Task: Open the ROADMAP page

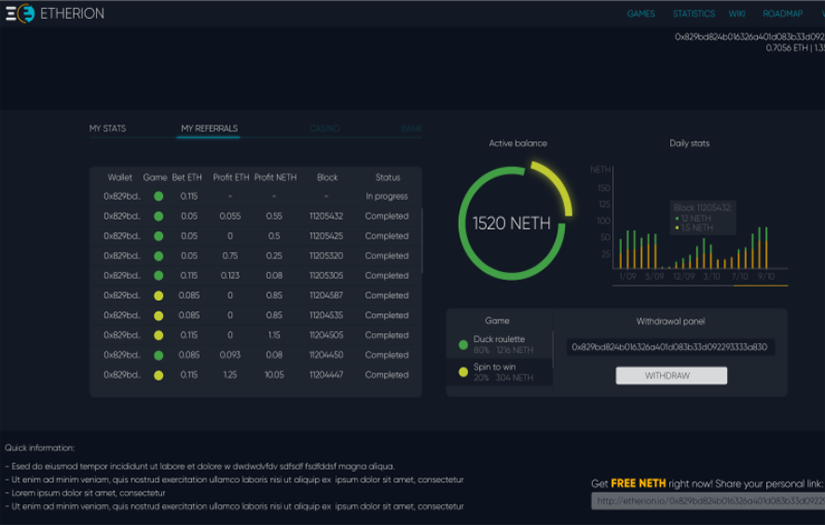Action: coord(782,14)
